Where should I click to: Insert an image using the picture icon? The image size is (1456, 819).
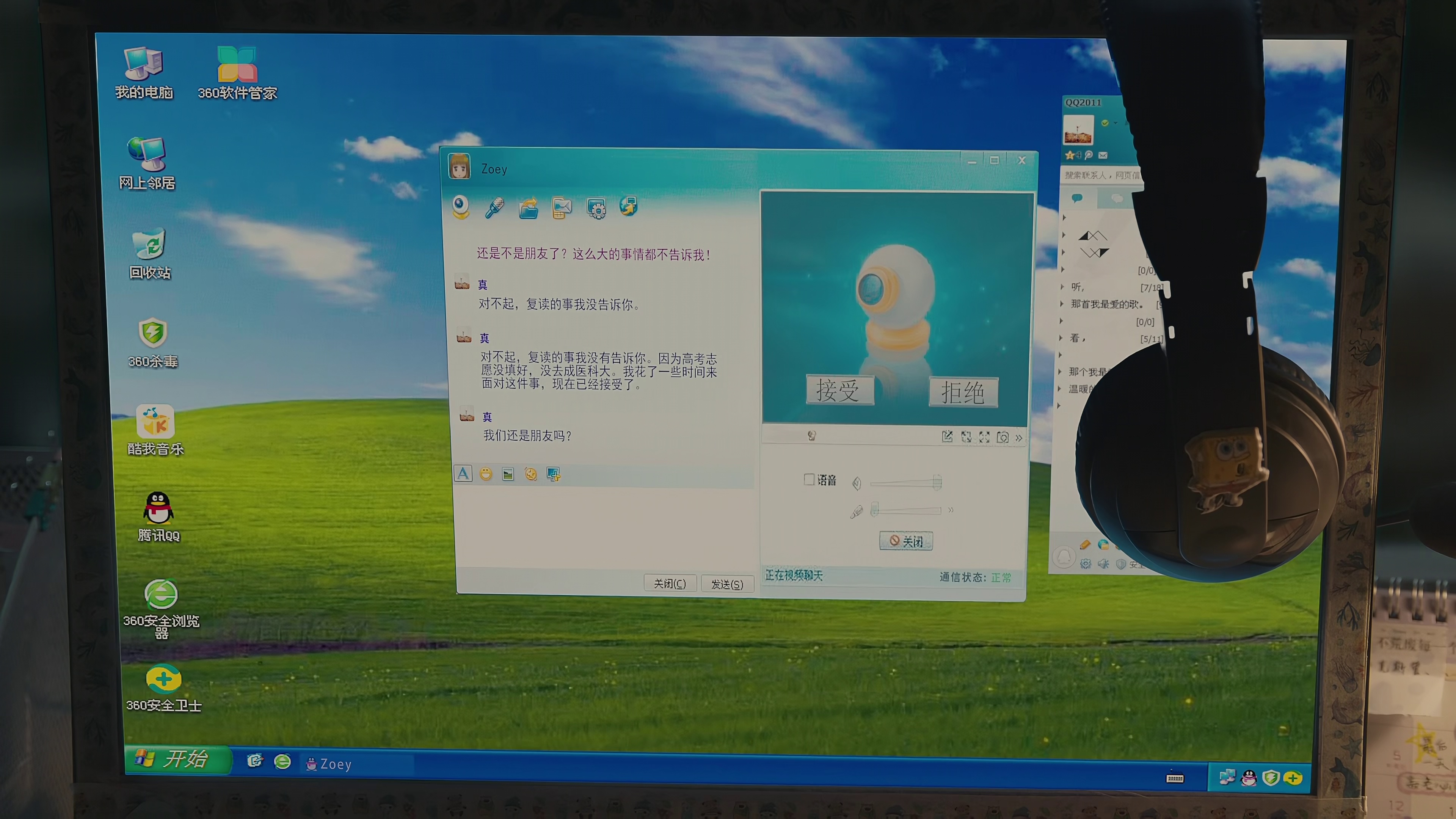(508, 475)
